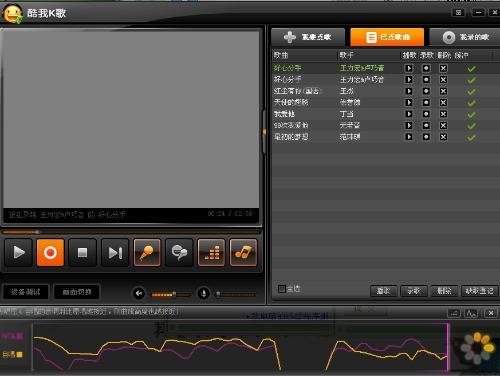The height and width of the screenshot is (376, 500).
Task: Click the pitch graph minimize icon
Action: (454, 313)
